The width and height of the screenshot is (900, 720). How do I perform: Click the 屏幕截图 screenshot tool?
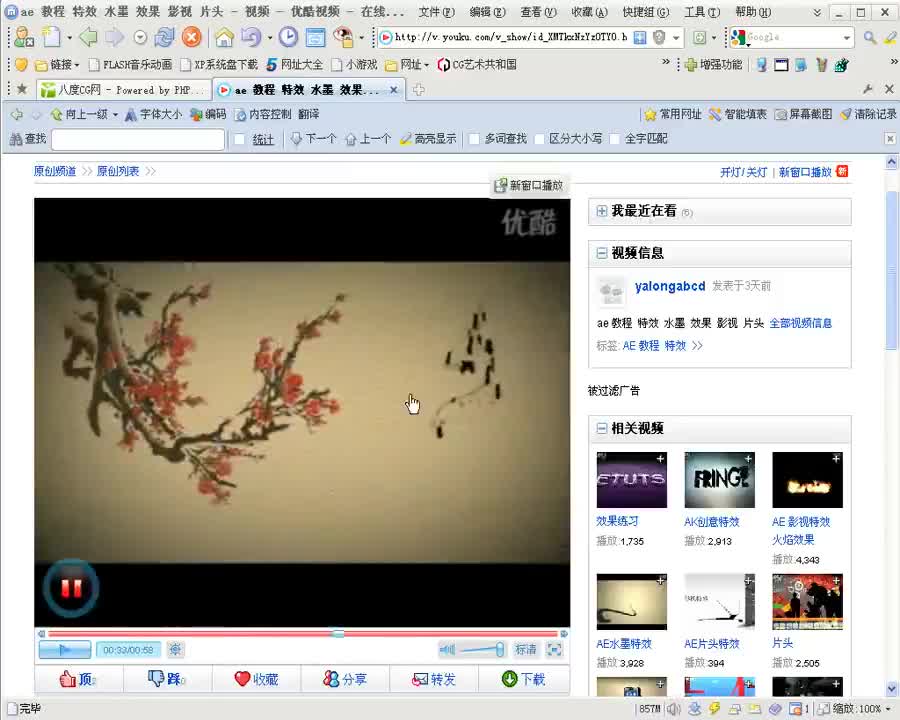803,114
